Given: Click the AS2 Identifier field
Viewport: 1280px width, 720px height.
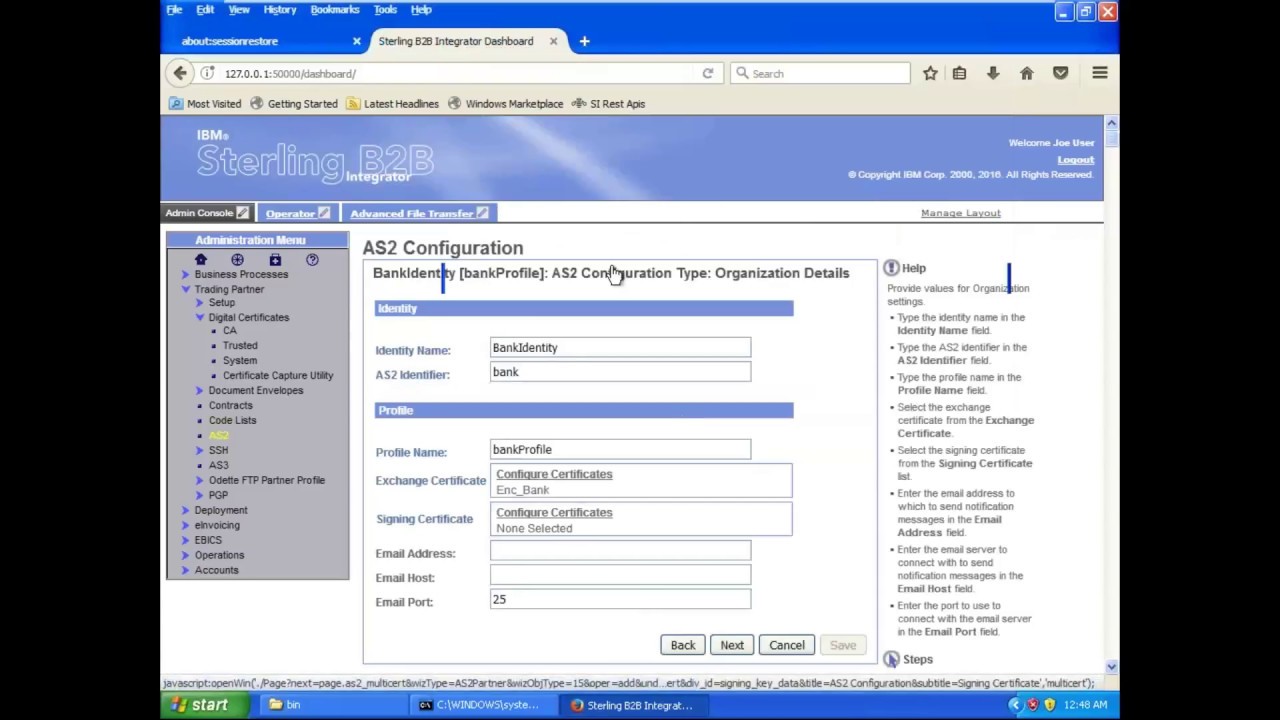Looking at the screenshot, I should coord(620,372).
